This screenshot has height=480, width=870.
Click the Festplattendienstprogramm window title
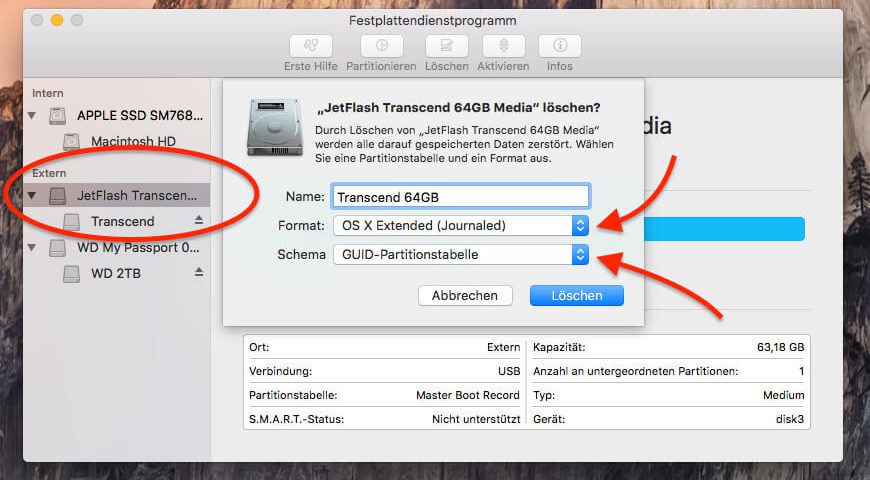(433, 21)
